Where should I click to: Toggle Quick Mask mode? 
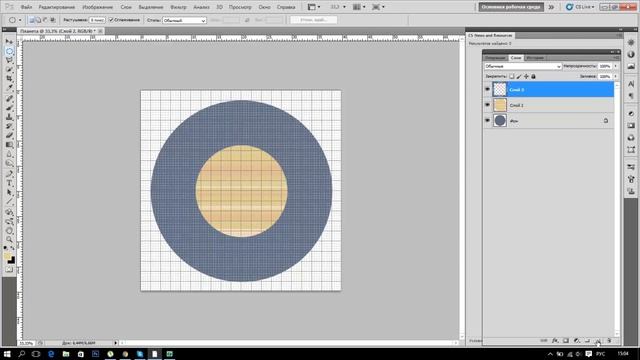9,269
